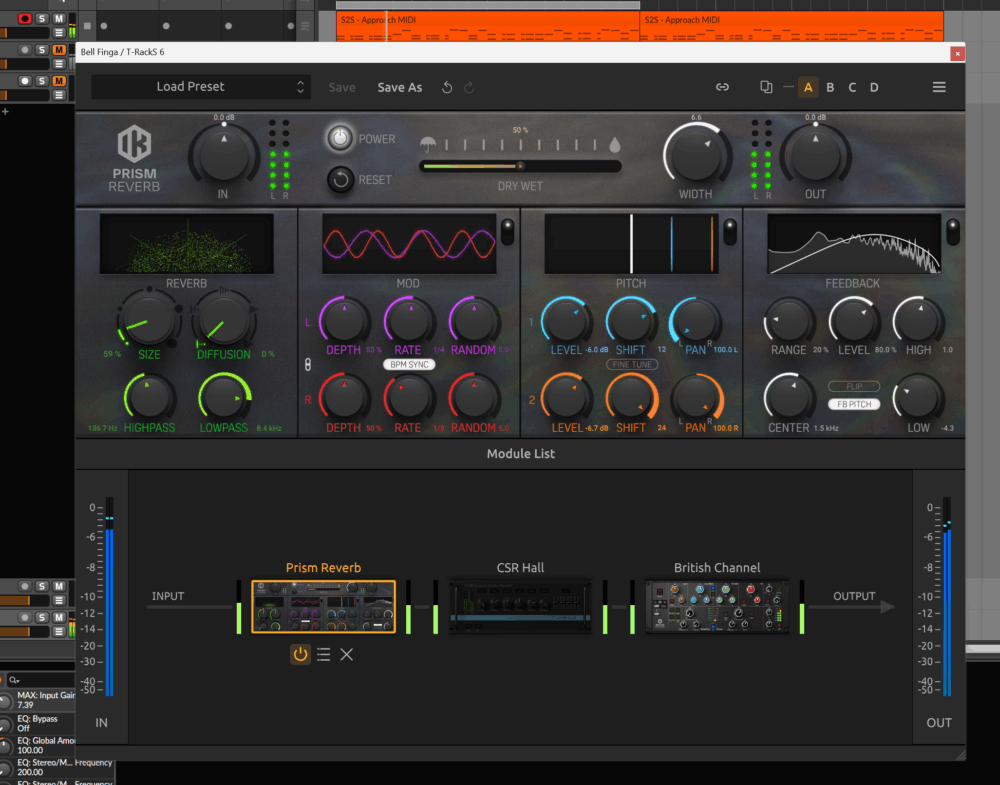The height and width of the screenshot is (785, 1000).
Task: Click the HIGHPASS knob
Action: [x=149, y=399]
